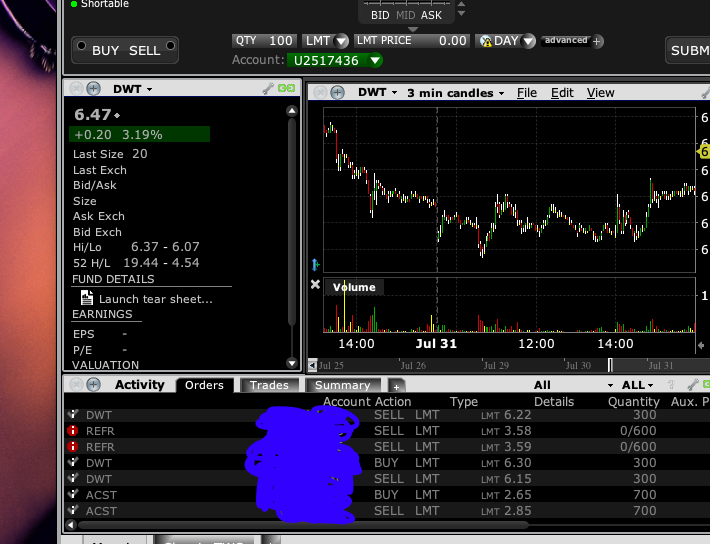Click the yellow price marker on chart axis

(704, 152)
